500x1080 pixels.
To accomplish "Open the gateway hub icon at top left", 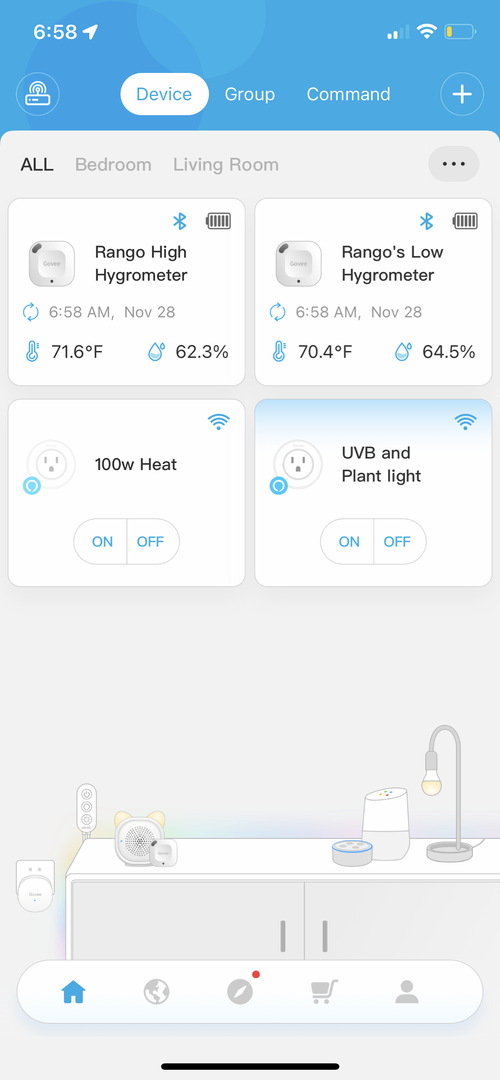I will click(x=38, y=94).
